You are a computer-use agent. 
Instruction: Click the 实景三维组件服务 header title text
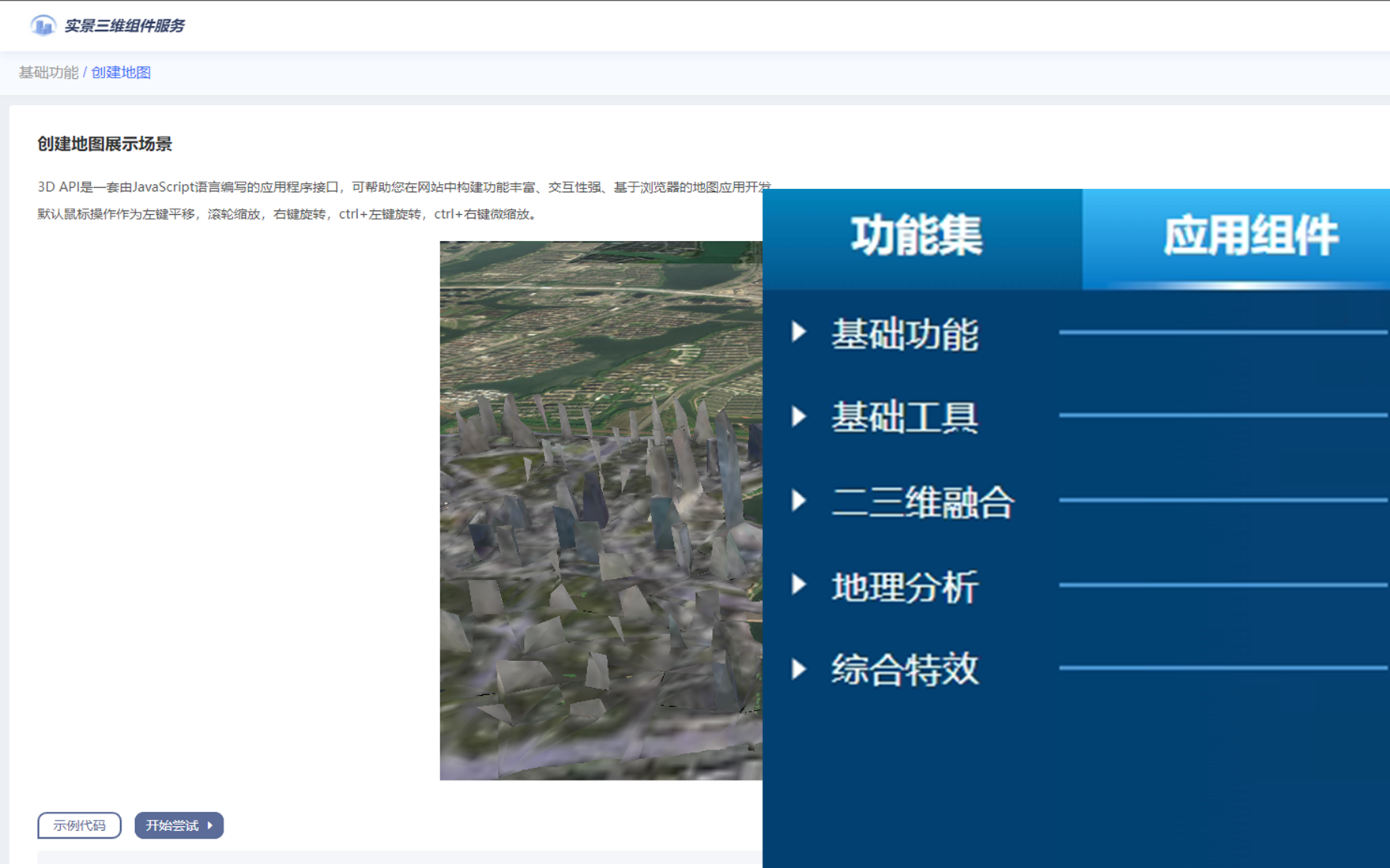(124, 26)
